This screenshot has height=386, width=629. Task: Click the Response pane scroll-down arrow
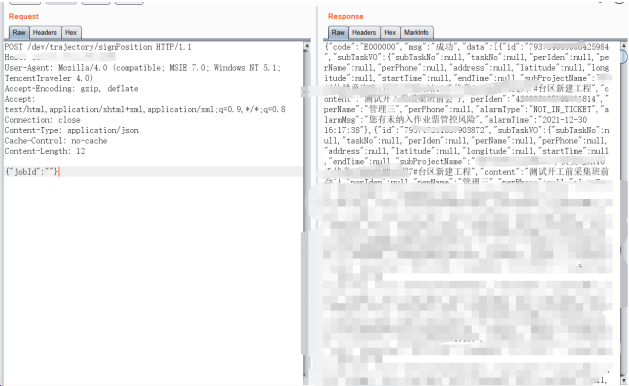tap(624, 380)
